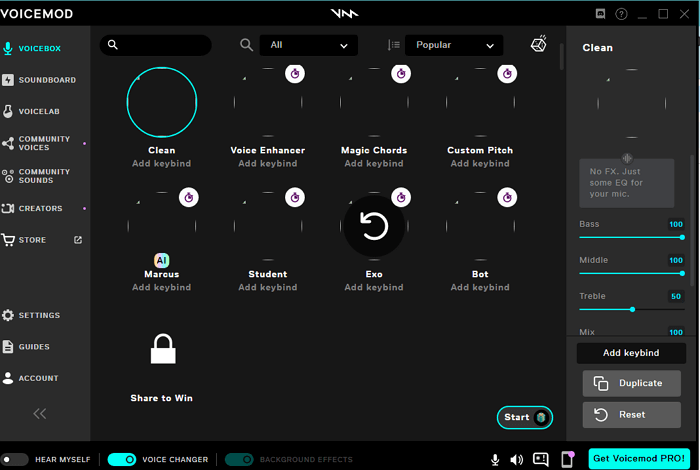700x470 pixels.
Task: Open the Guides document icon
Action: coord(8,347)
